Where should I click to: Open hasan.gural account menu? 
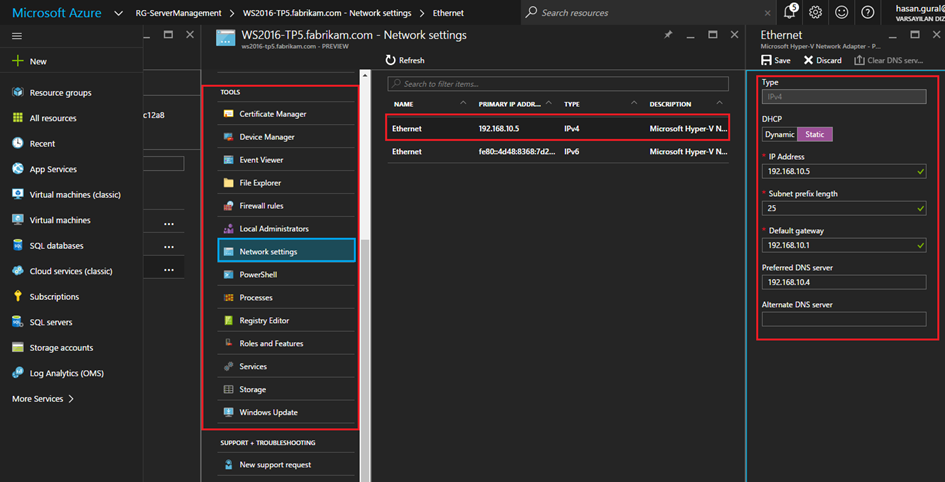point(920,13)
